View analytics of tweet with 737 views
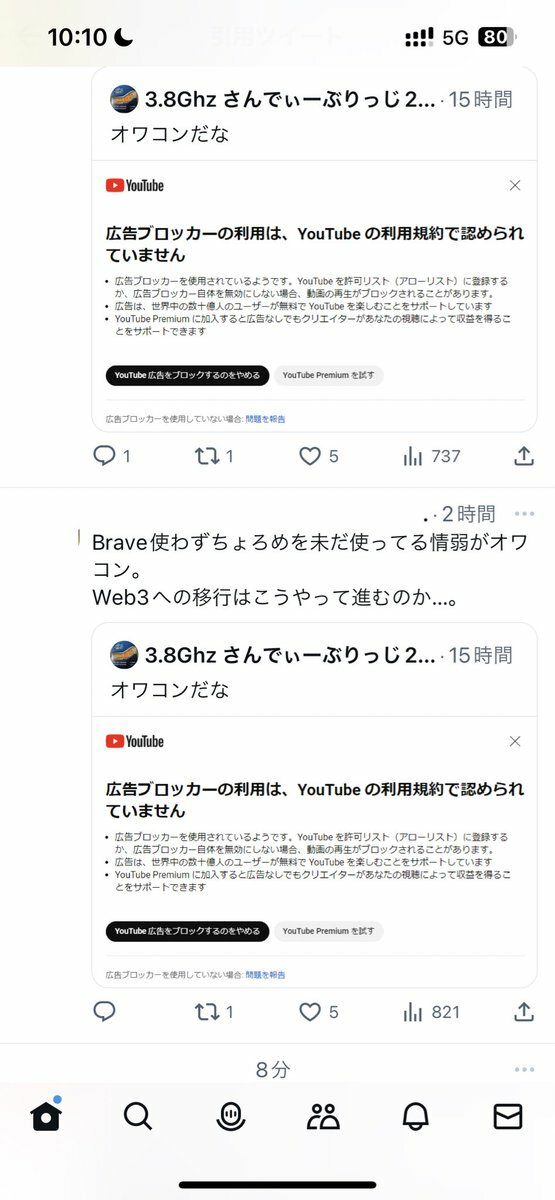 (x=431, y=456)
